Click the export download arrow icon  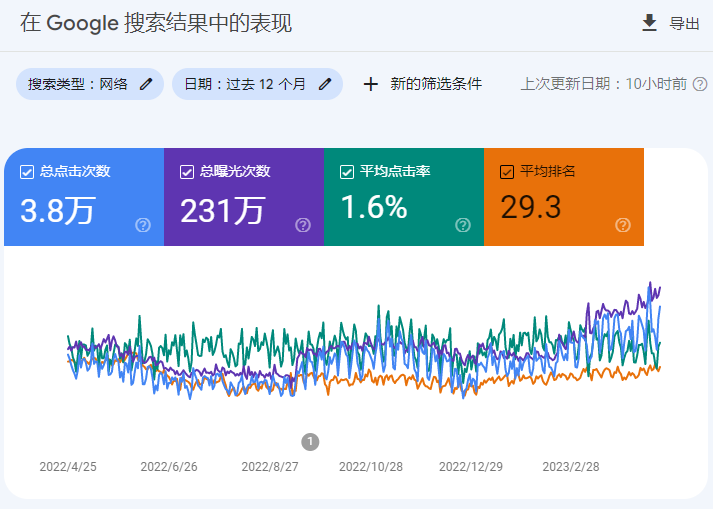click(x=649, y=23)
